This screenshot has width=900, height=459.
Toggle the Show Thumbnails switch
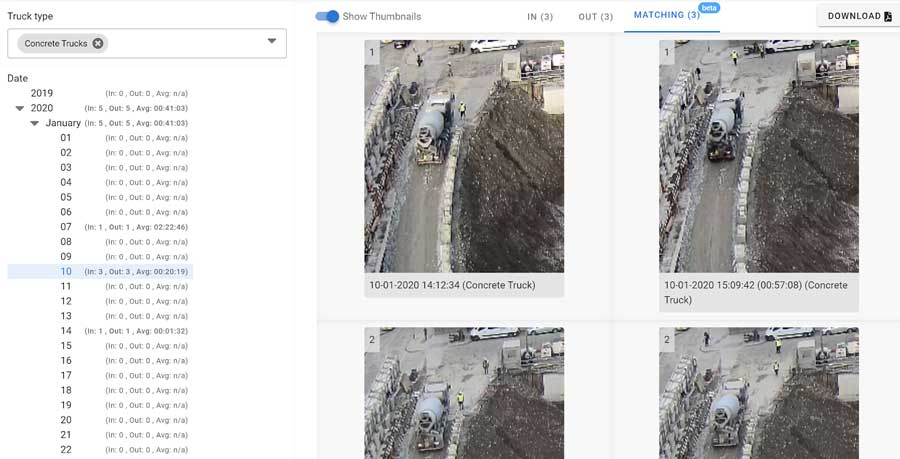point(327,17)
